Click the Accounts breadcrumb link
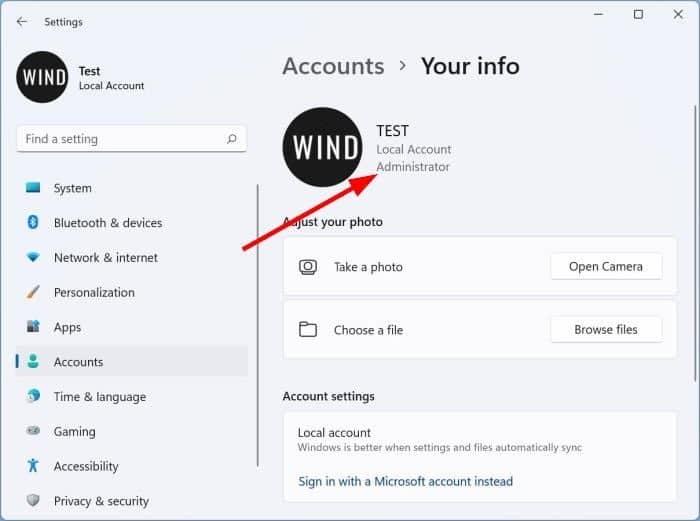Viewport: 700px width, 521px height. 333,66
